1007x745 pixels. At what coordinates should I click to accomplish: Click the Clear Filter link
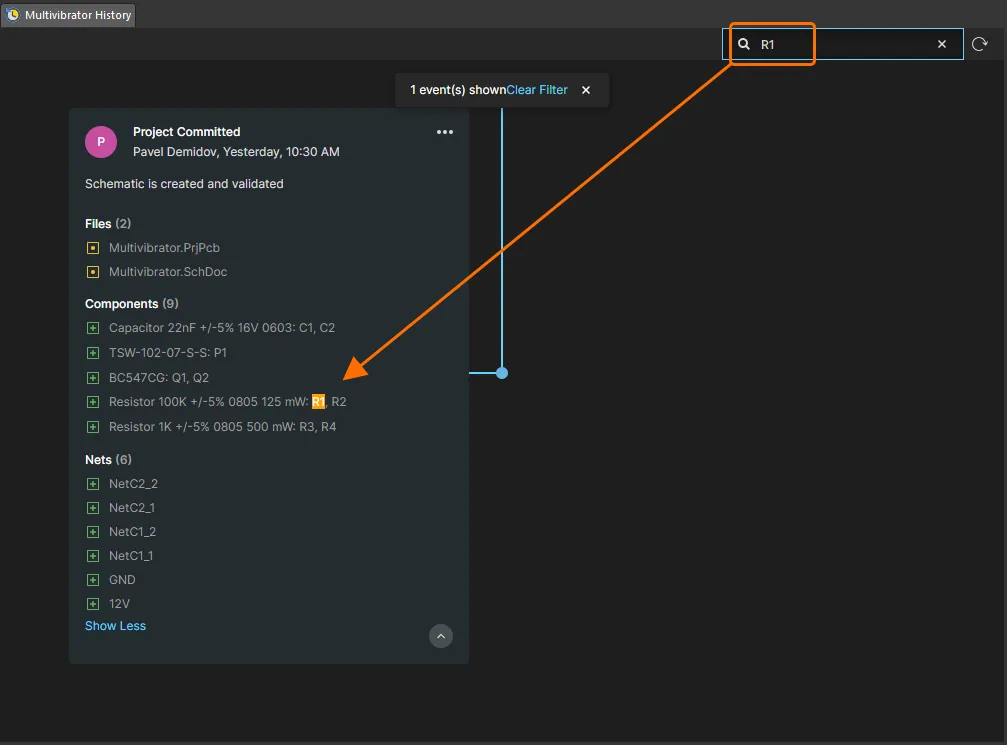(537, 90)
